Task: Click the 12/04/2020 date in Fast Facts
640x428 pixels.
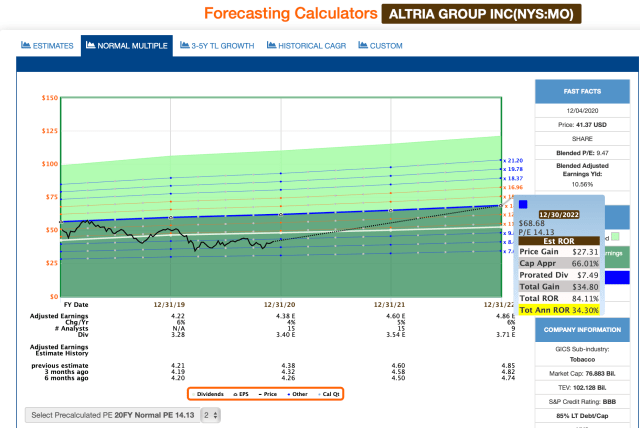Action: (582, 111)
